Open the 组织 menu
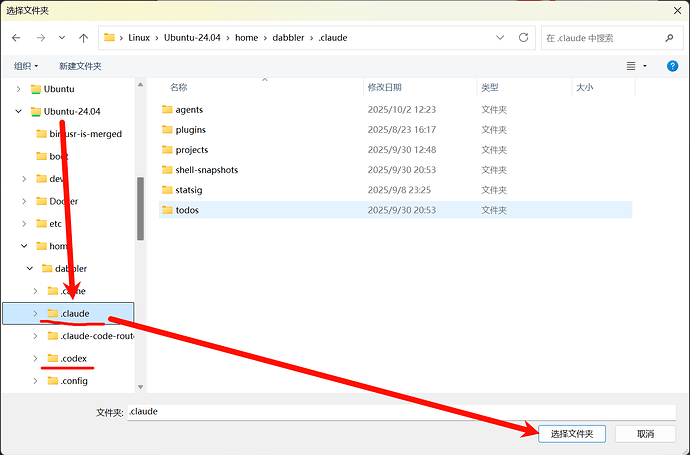Screen dimensions: 690x455 tap(25, 66)
